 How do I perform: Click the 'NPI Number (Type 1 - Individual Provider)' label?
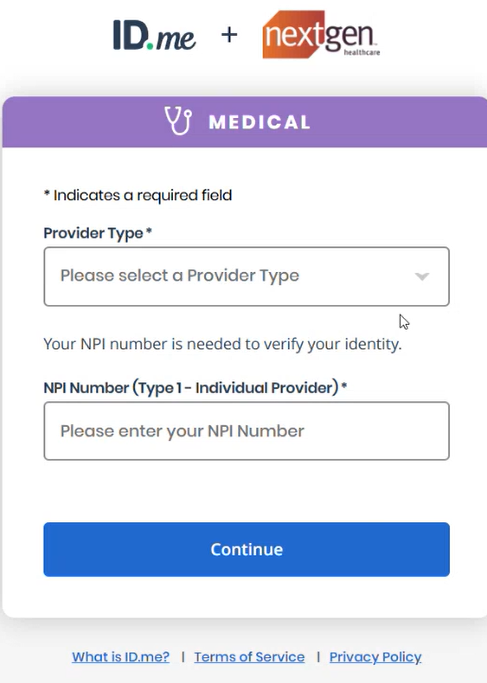pos(191,388)
